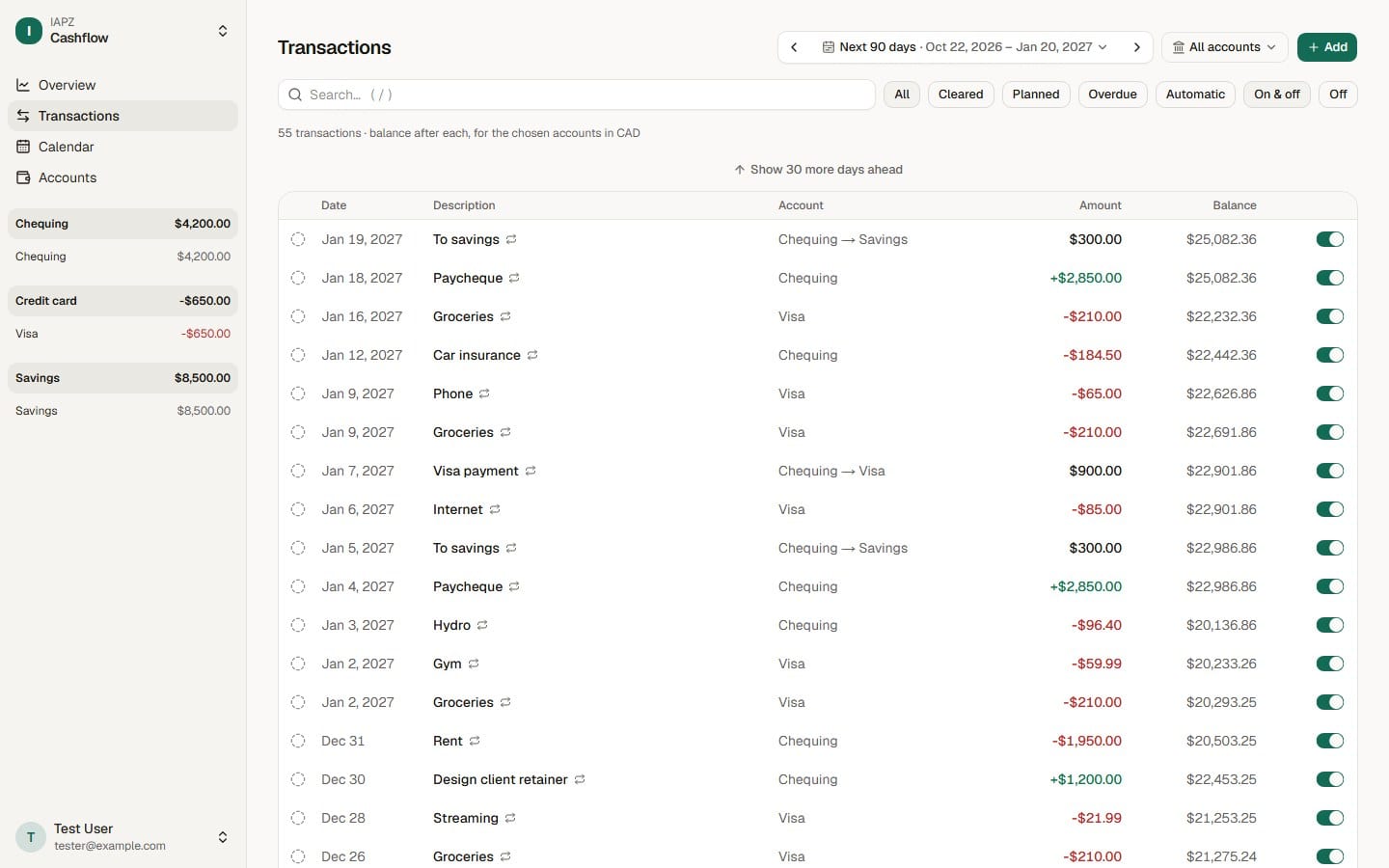Open the Visa account in sidebar
Screen dimensions: 1389x868
[x=123, y=334]
